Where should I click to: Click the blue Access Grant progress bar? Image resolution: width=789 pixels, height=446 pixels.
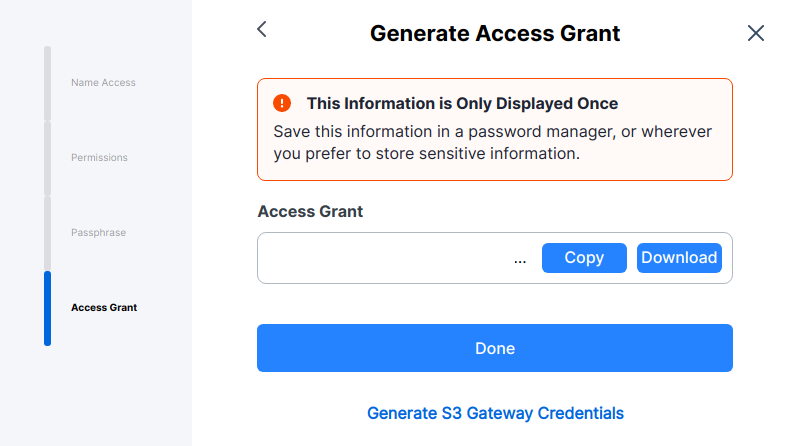point(47,309)
